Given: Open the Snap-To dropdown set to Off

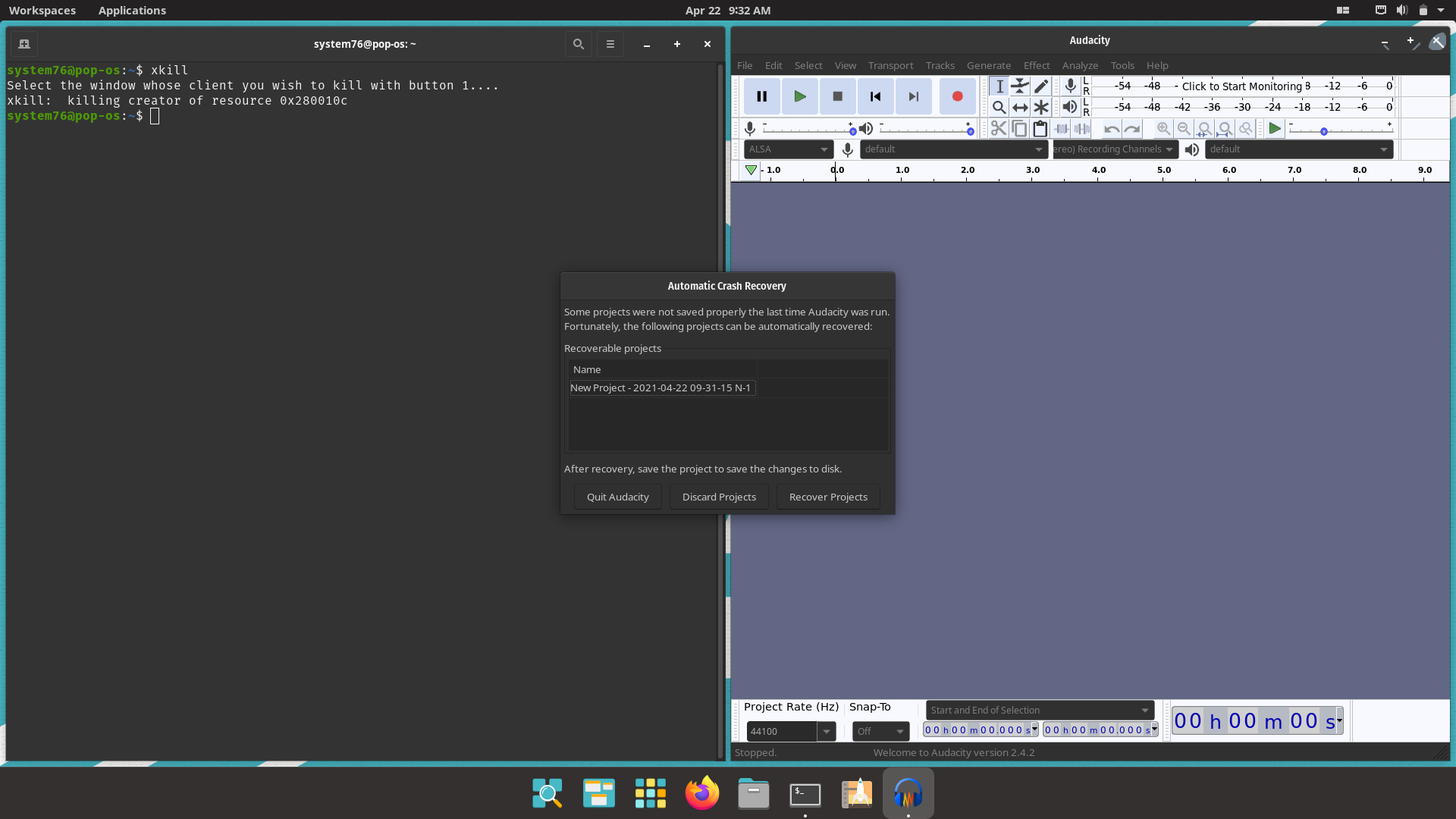Looking at the screenshot, I should 880,731.
